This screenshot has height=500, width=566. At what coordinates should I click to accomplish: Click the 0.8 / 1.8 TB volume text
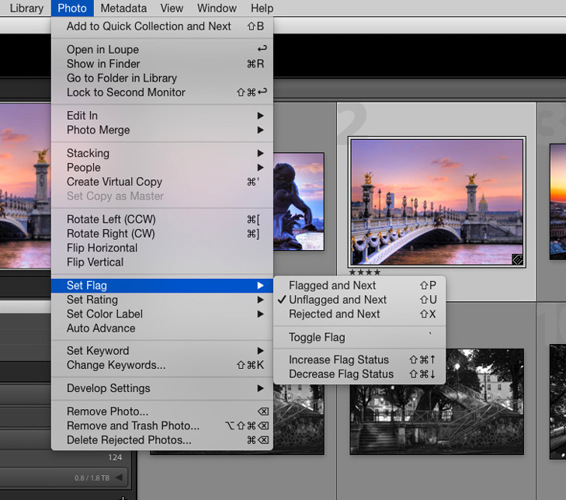92,478
